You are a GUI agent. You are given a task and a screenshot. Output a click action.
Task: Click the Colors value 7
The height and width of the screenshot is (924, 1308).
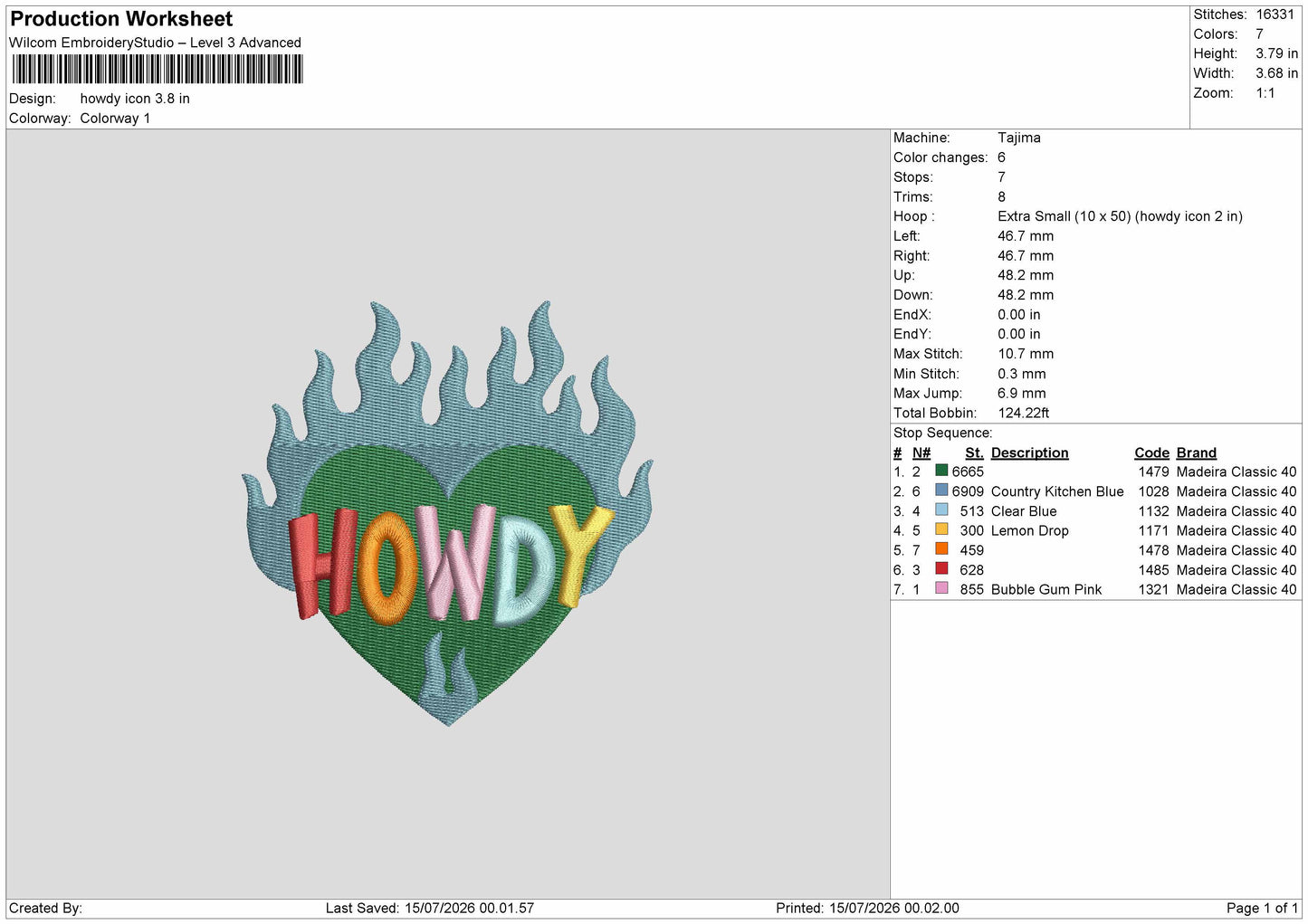click(1259, 34)
